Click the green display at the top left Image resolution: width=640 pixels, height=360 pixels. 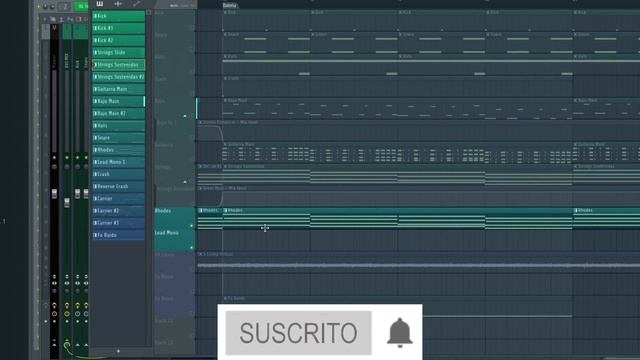click(81, 6)
